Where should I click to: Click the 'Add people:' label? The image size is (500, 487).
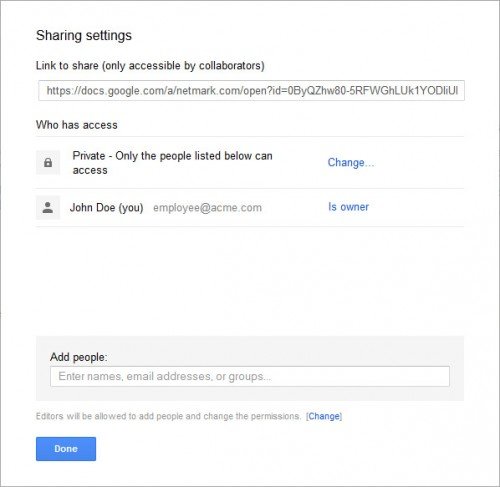pyautogui.click(x=79, y=357)
